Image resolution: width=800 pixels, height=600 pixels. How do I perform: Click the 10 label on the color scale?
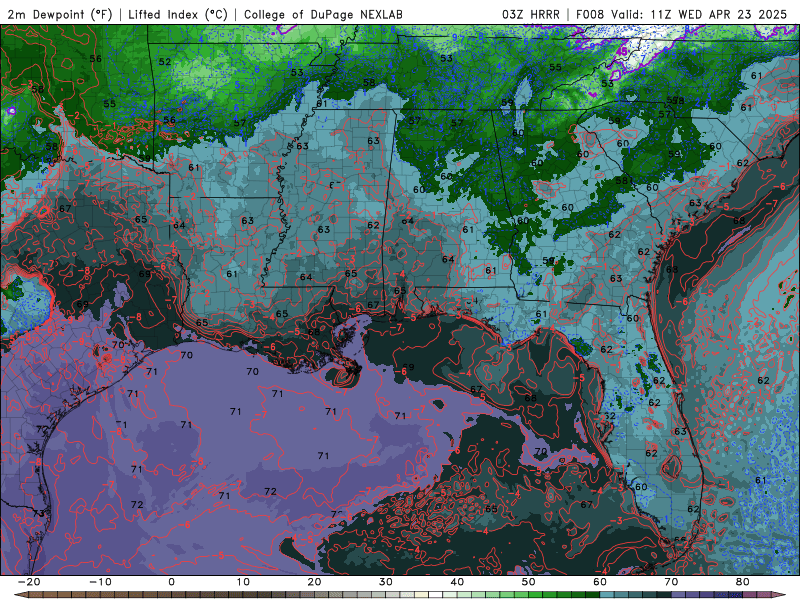pyautogui.click(x=243, y=582)
